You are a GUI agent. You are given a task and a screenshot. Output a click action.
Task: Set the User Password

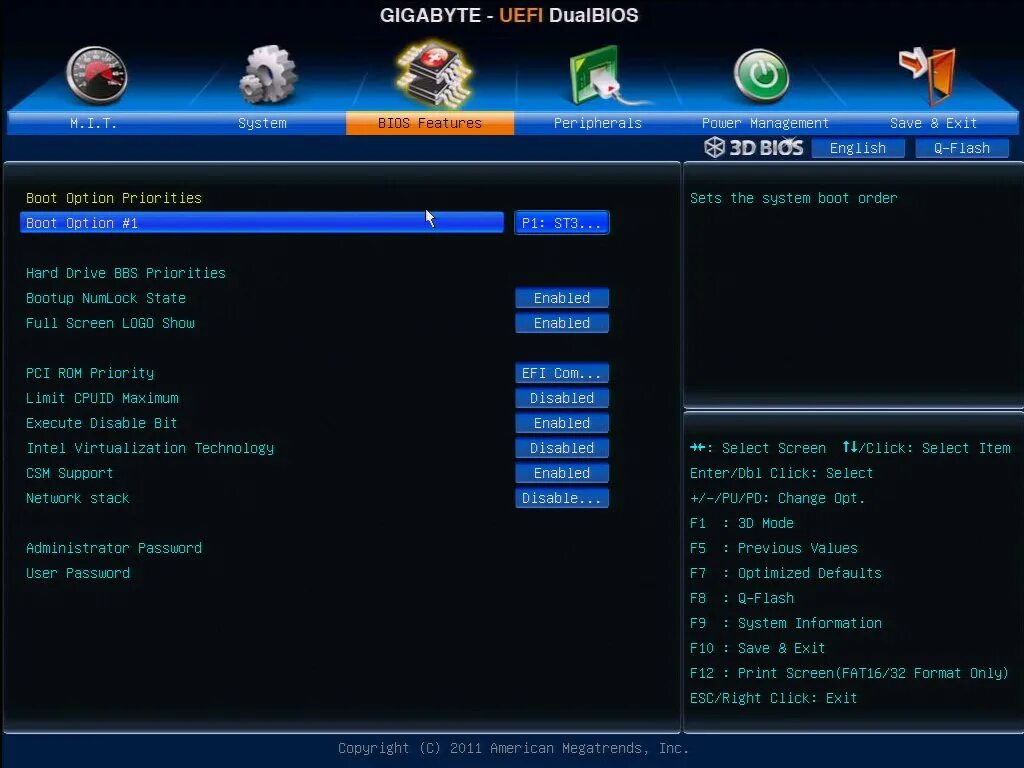point(78,573)
